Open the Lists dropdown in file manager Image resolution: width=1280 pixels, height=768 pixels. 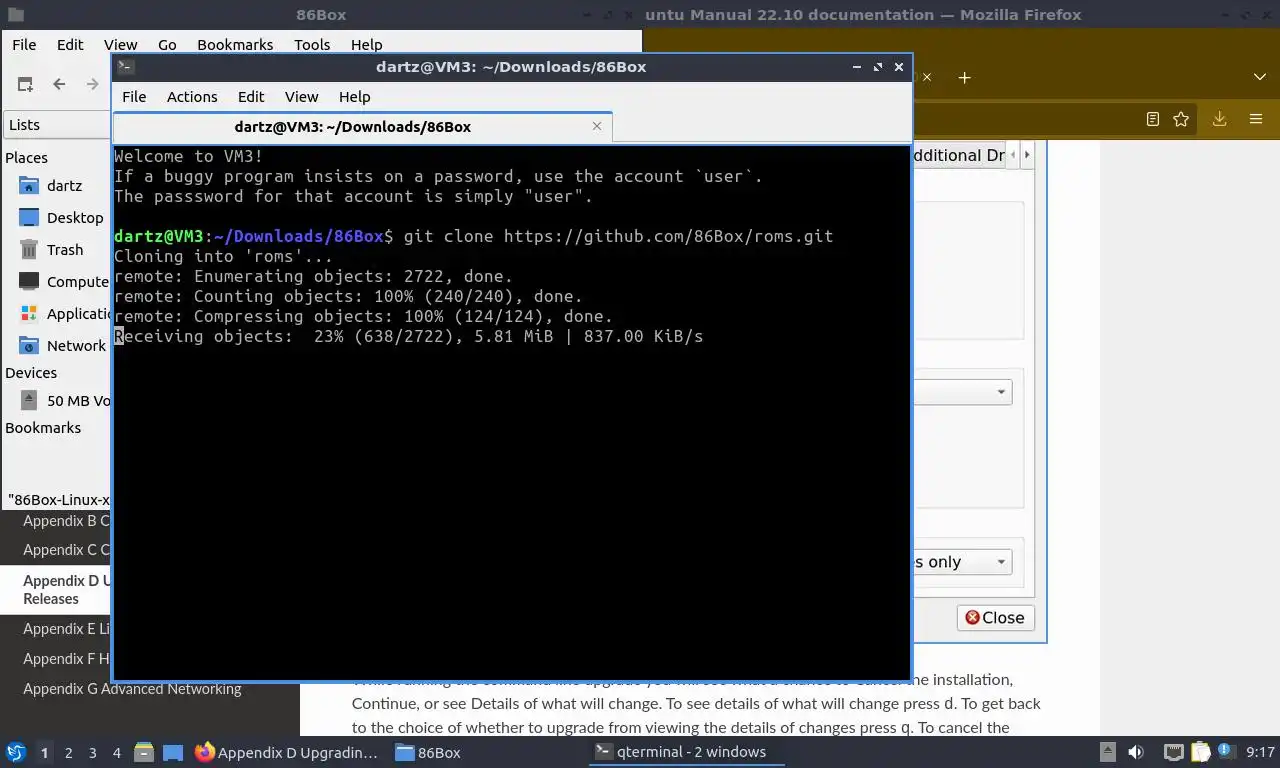56,125
